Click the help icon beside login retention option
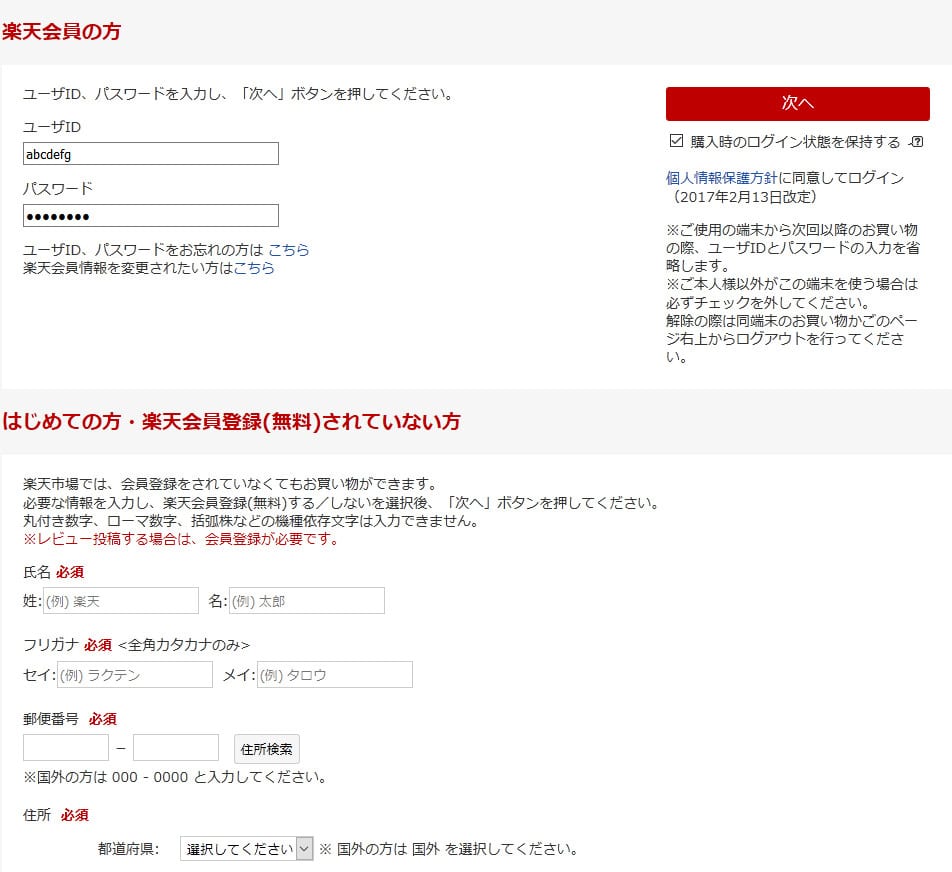952x872 pixels. click(916, 141)
